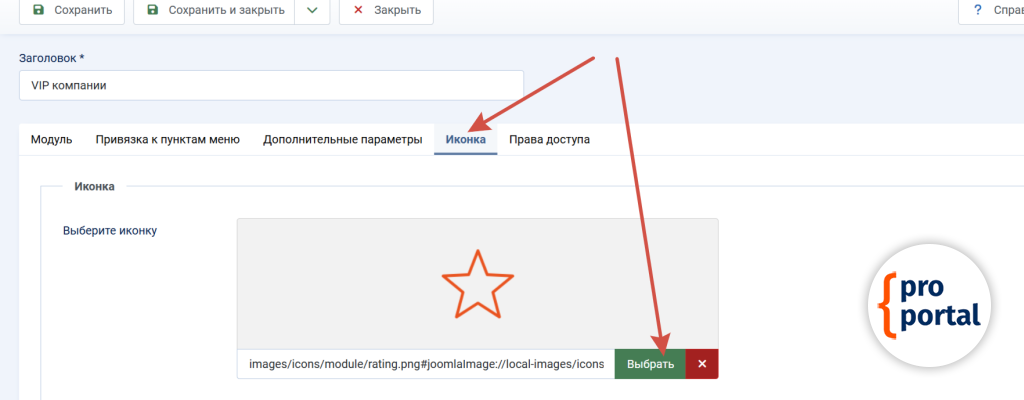Click the floppy disk icon on Сохранить

(x=38, y=10)
